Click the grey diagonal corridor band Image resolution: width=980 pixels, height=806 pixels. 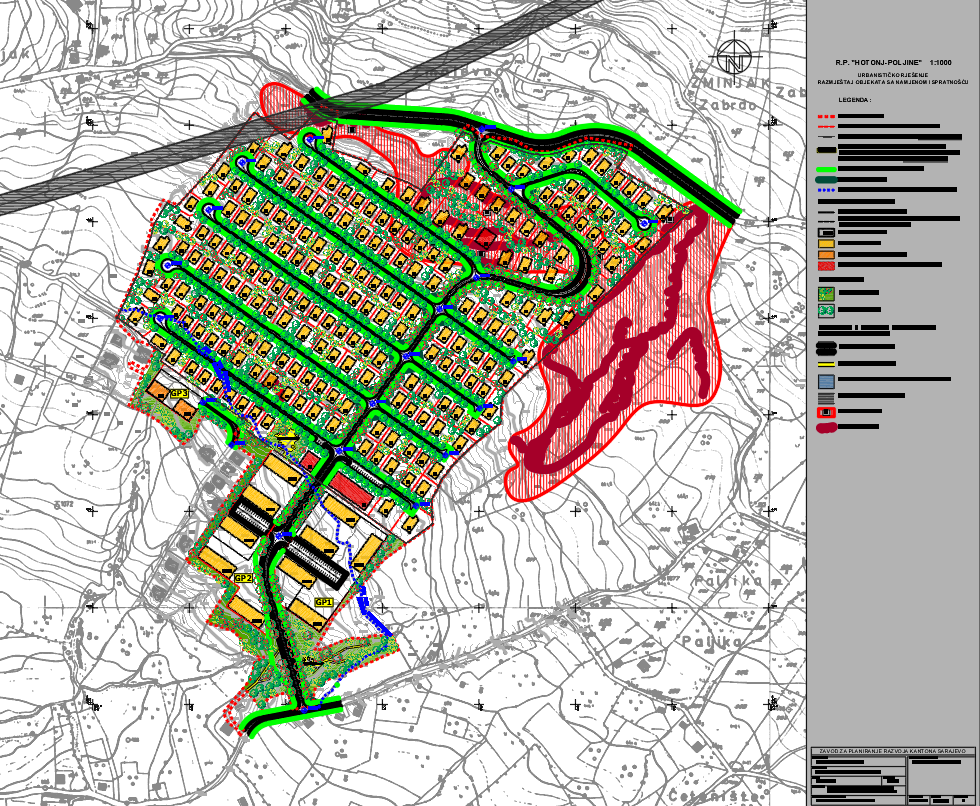[300, 119]
